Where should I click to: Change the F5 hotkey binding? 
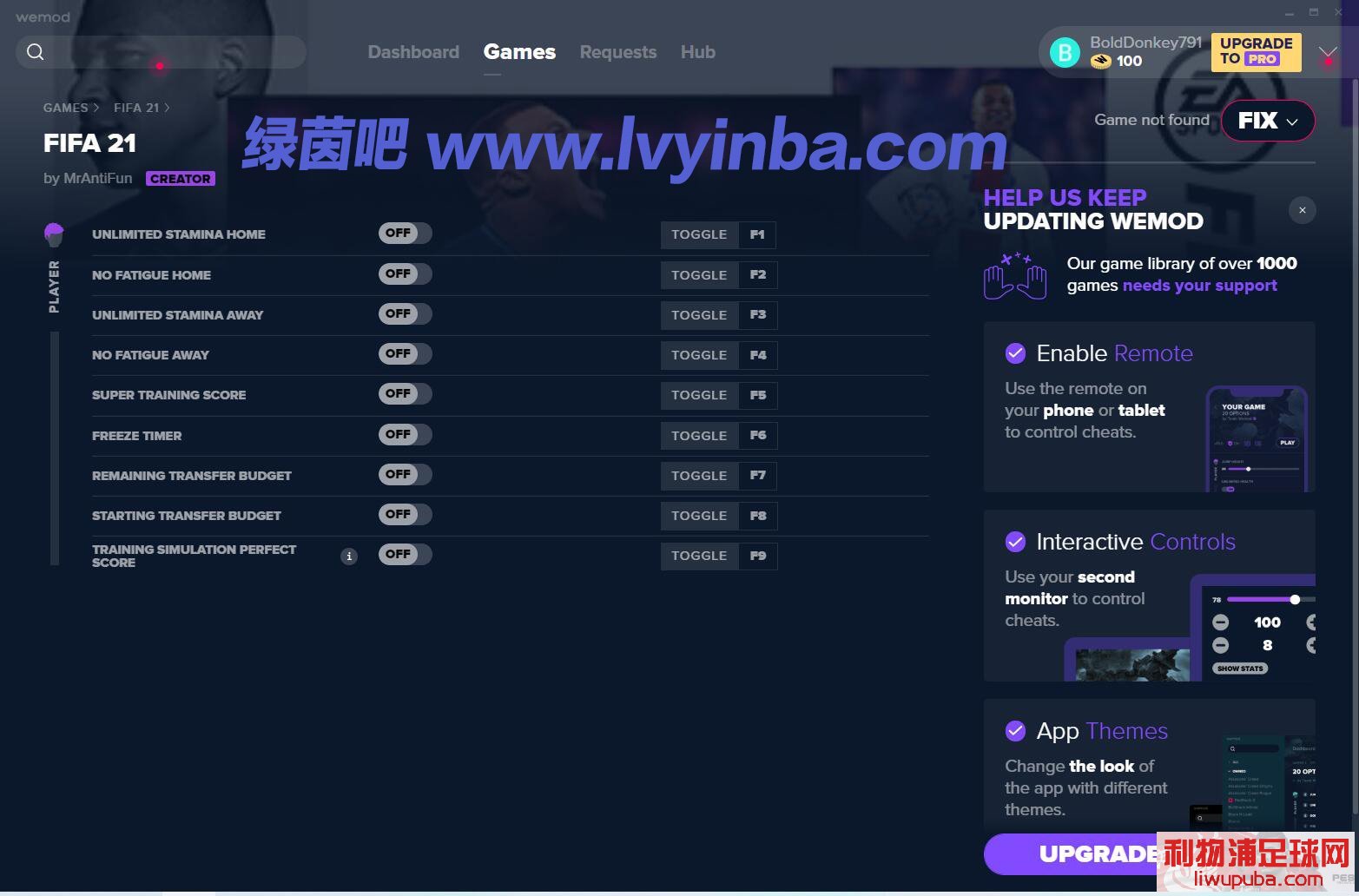(x=758, y=395)
